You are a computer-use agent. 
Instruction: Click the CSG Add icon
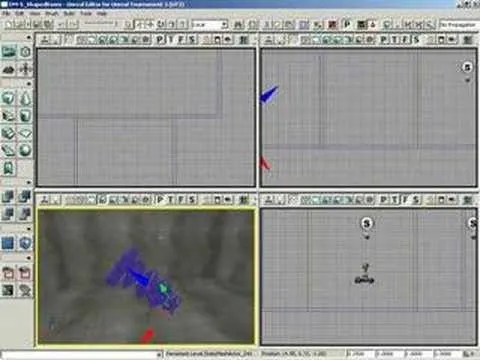pyautogui.click(x=9, y=196)
